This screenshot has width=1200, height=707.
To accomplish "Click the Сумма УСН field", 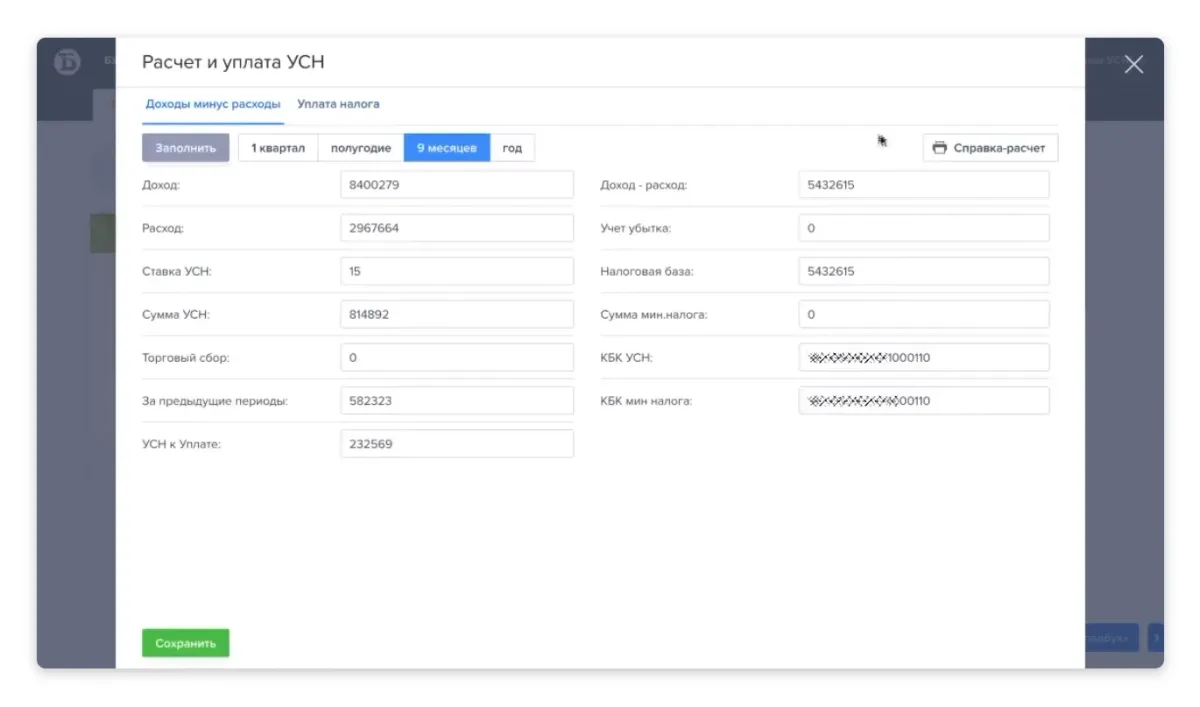I will coord(457,314).
